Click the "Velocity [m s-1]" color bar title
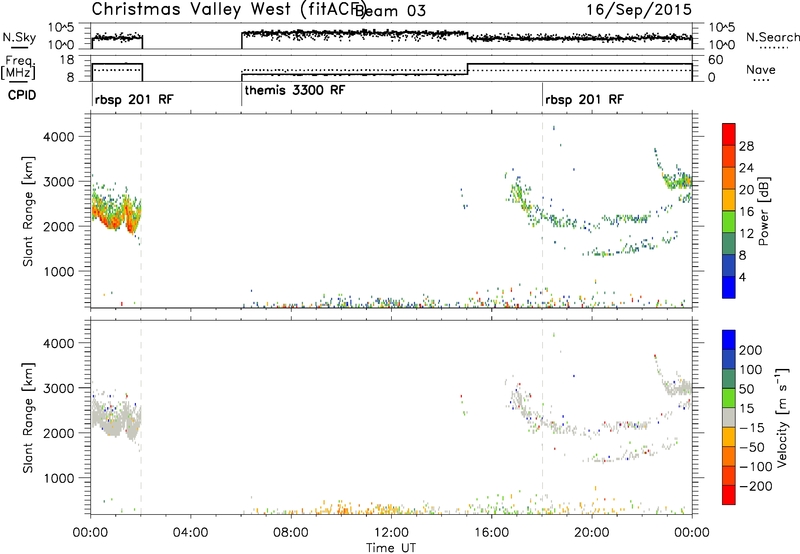This screenshot has height=554, width=800. 782,417
